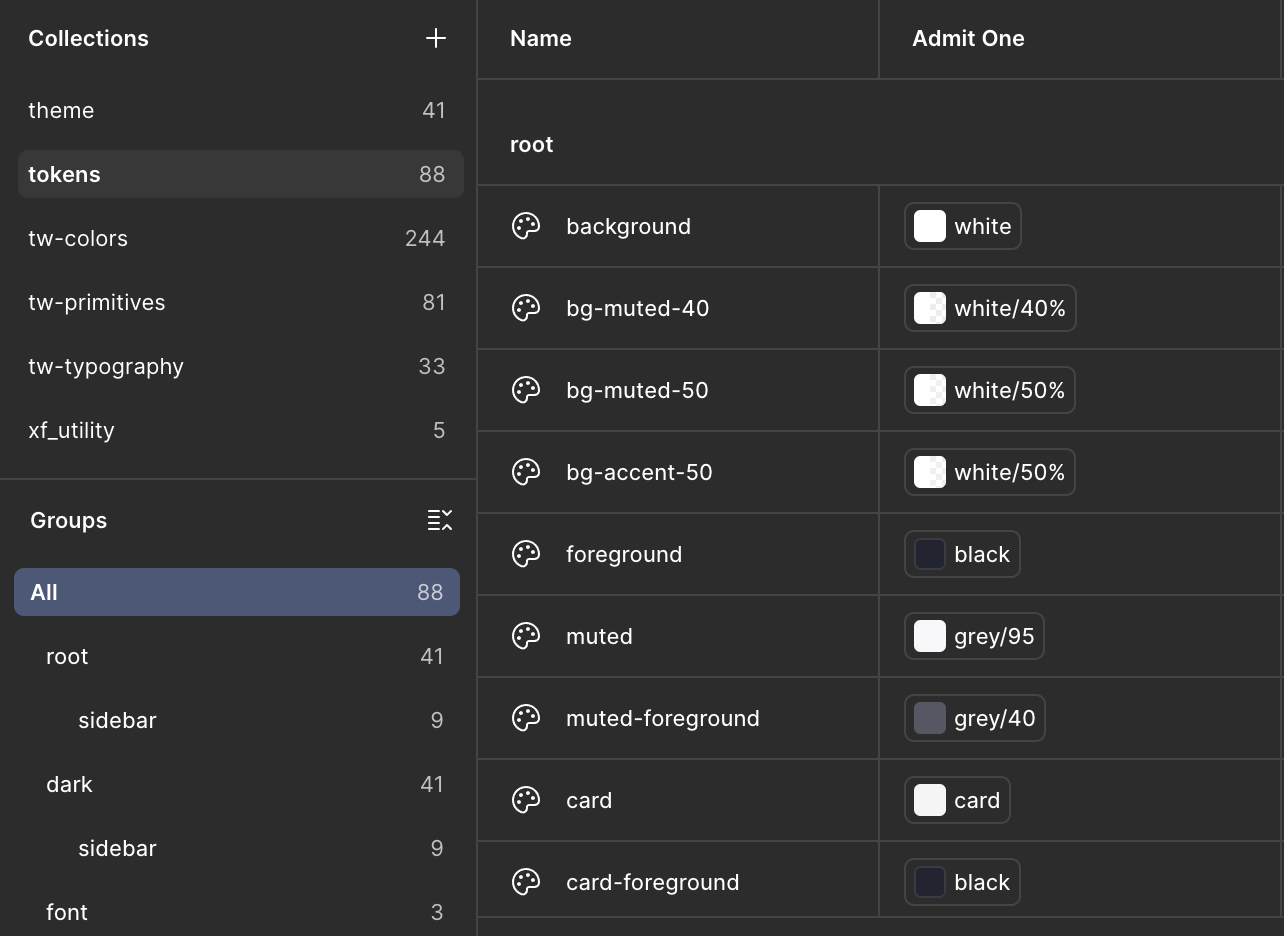Click the white swatch for background
This screenshot has width=1284, height=936.
(930, 226)
